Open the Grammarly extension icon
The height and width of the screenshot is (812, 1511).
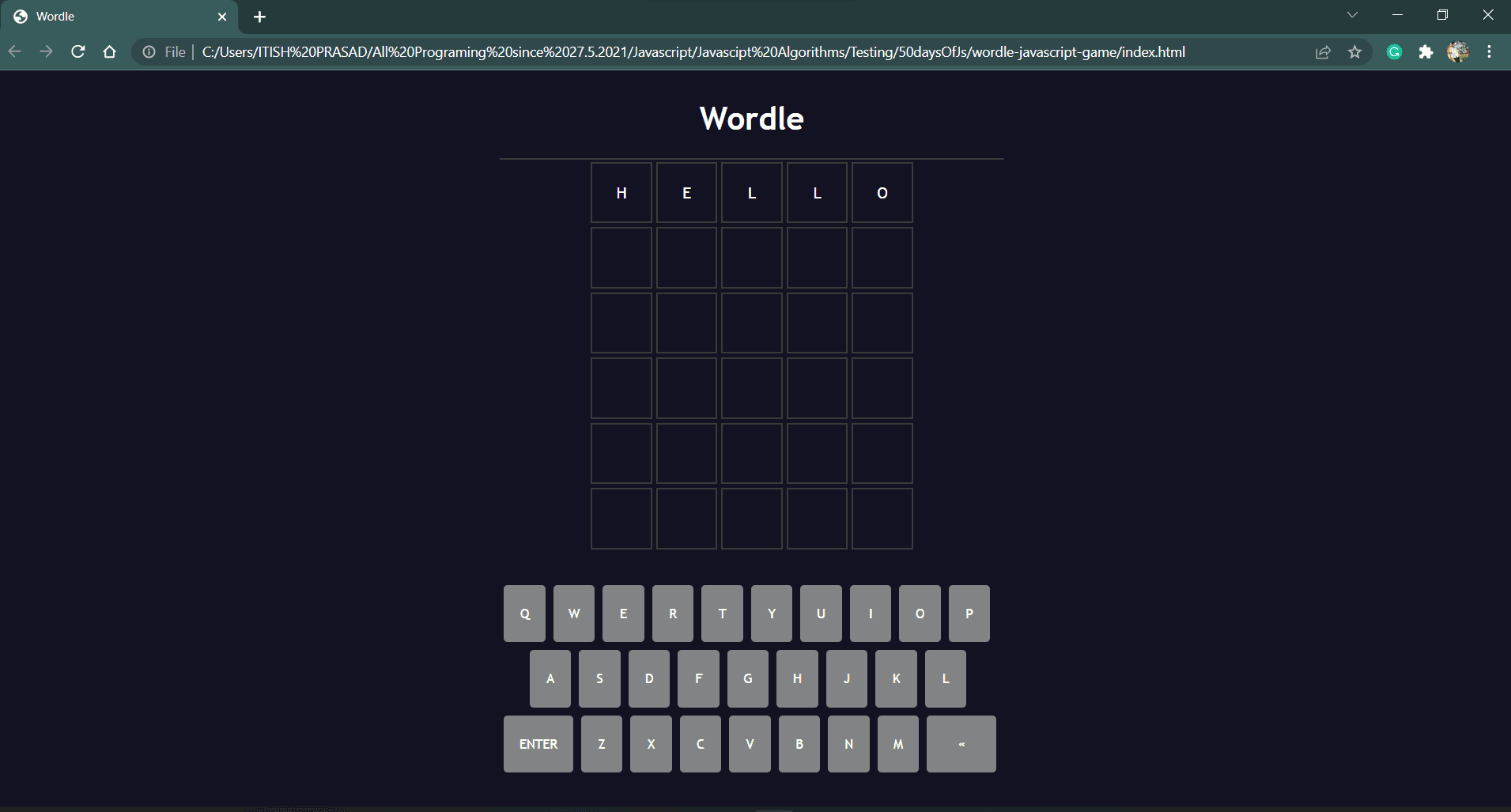(x=1394, y=52)
